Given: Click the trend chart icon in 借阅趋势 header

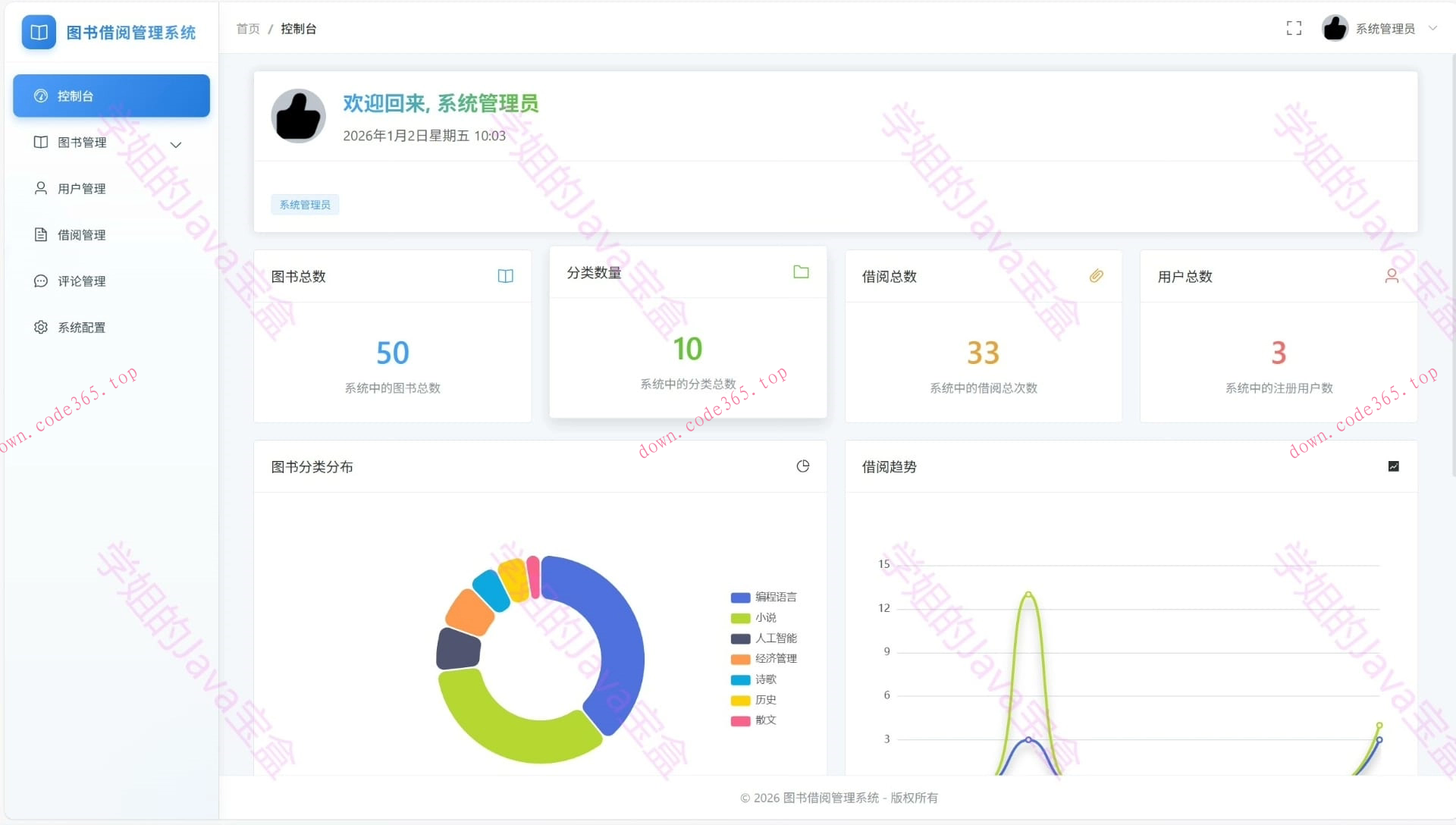Looking at the screenshot, I should (x=1394, y=466).
